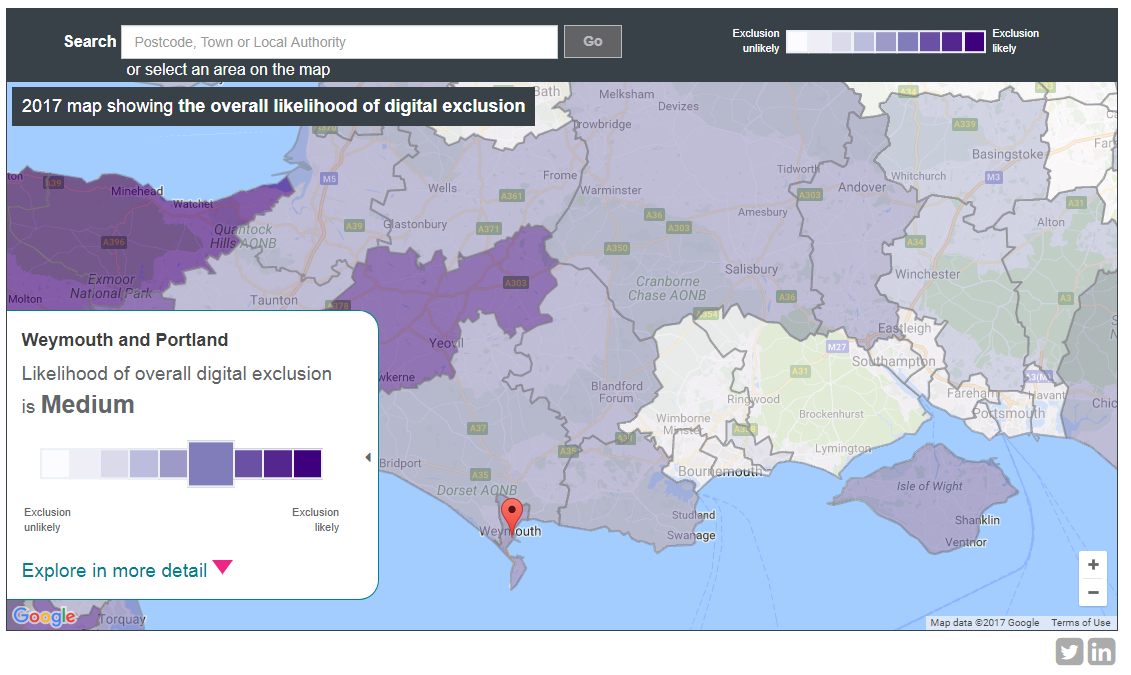Open the Explore in more detail link
1131x675 pixels.
click(x=113, y=570)
